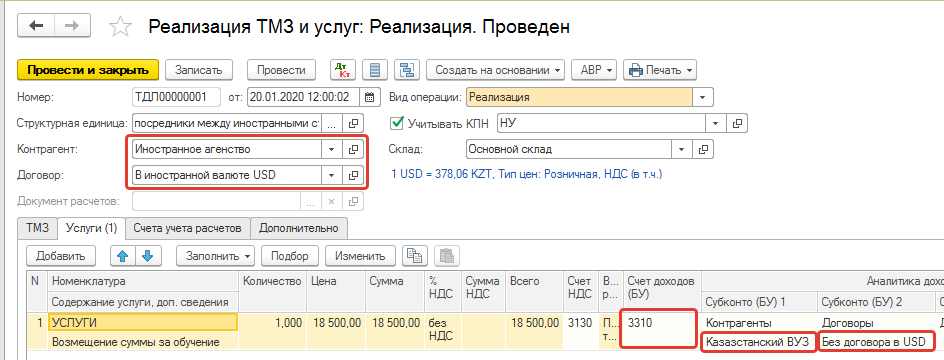Open the Создать на основании menu

(x=495, y=70)
